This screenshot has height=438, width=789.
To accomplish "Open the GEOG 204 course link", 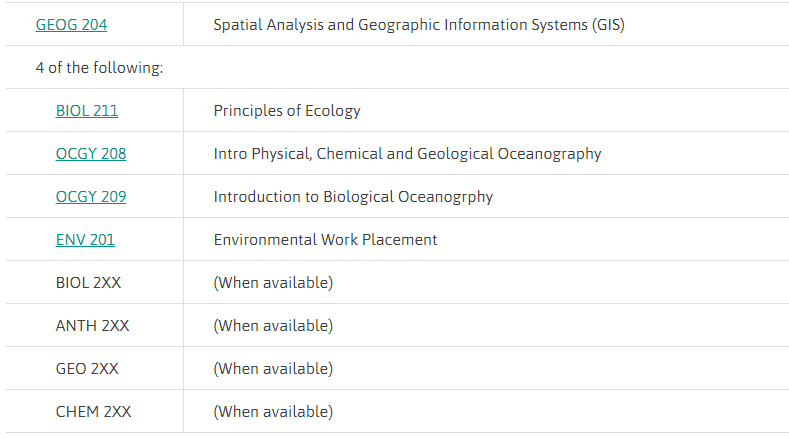I will [x=71, y=25].
